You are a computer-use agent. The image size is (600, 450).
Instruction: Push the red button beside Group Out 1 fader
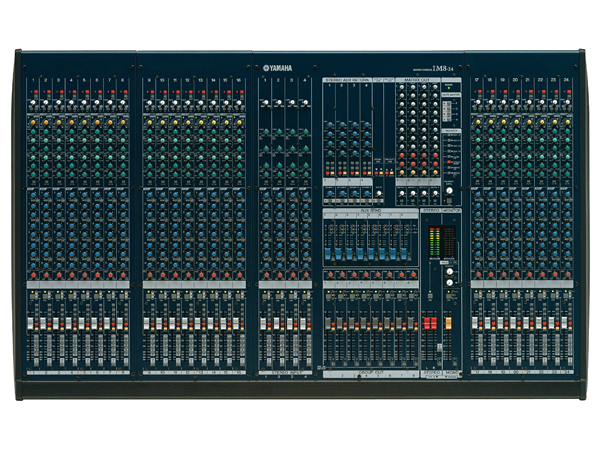[333, 324]
